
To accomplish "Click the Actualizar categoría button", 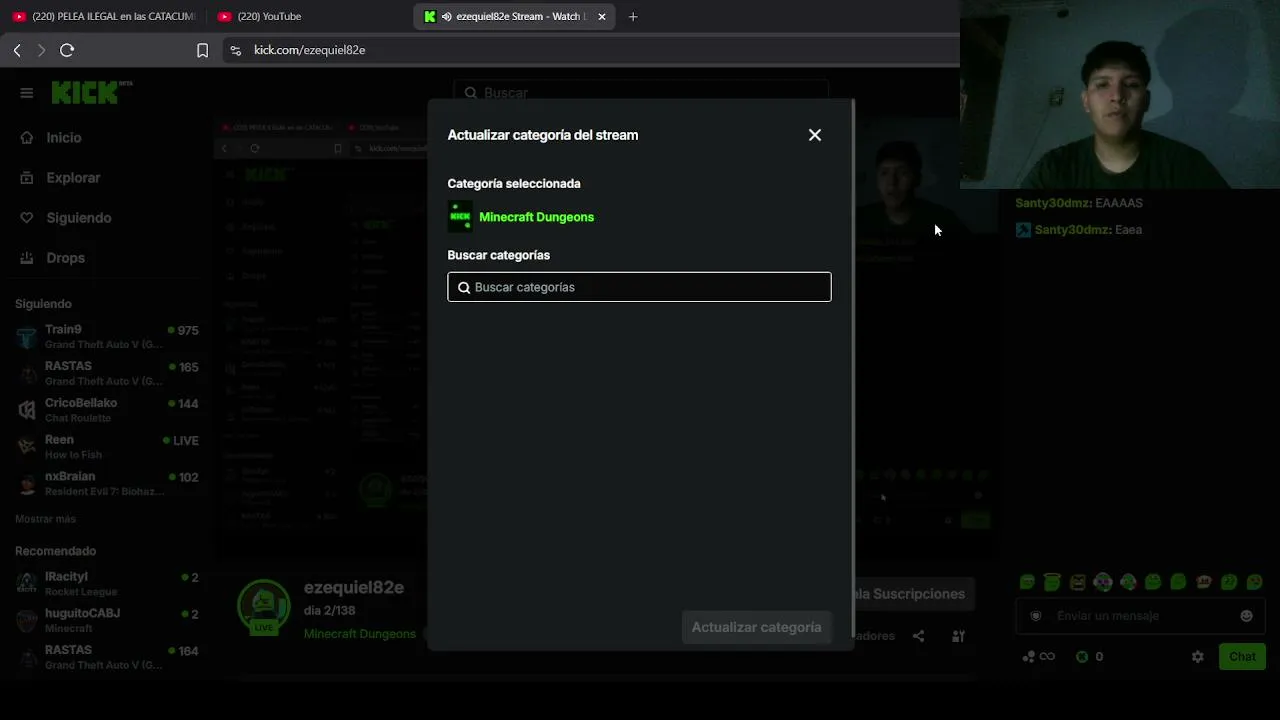I will pos(756,627).
